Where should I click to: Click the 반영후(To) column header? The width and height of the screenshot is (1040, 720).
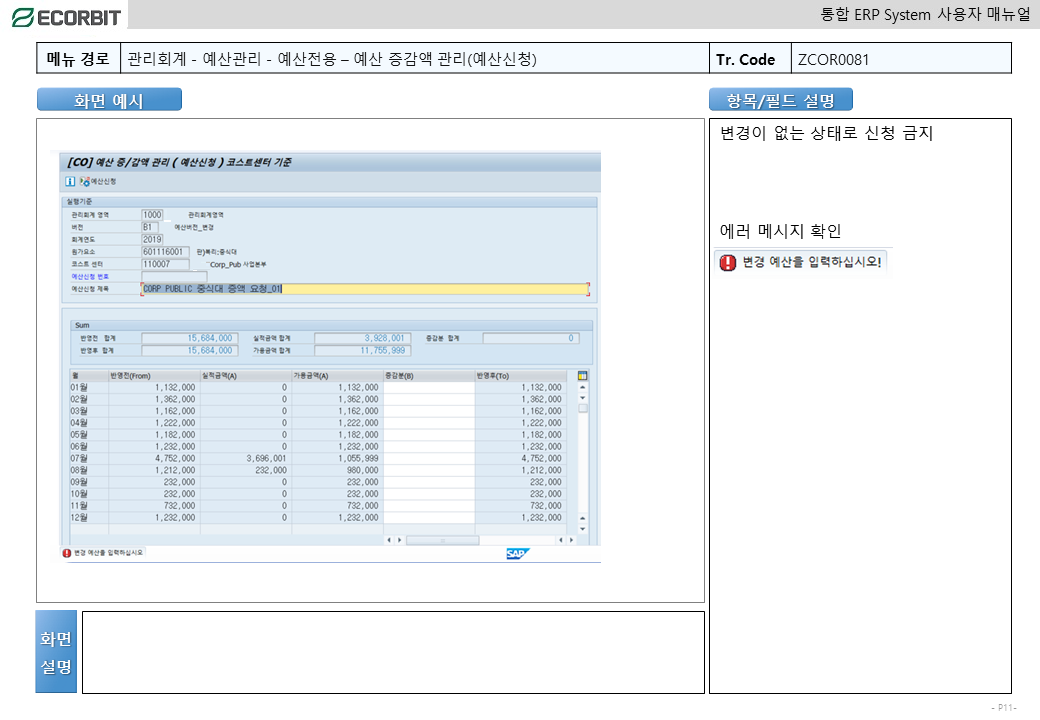click(520, 376)
